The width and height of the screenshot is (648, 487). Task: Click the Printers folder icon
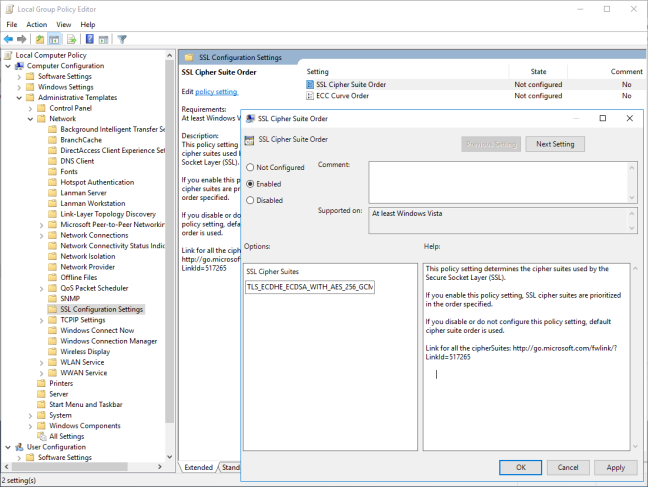pos(41,383)
